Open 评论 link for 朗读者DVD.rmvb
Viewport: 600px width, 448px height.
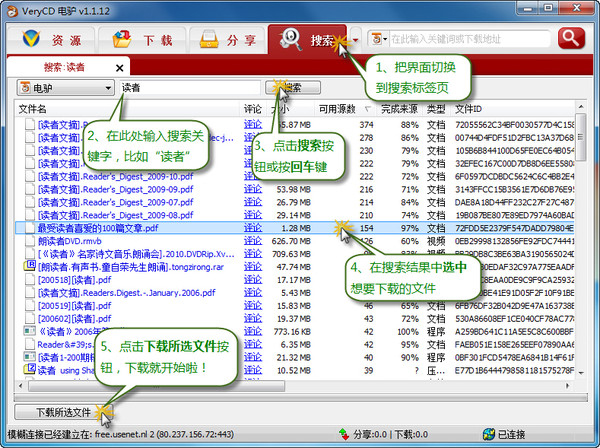pos(253,241)
